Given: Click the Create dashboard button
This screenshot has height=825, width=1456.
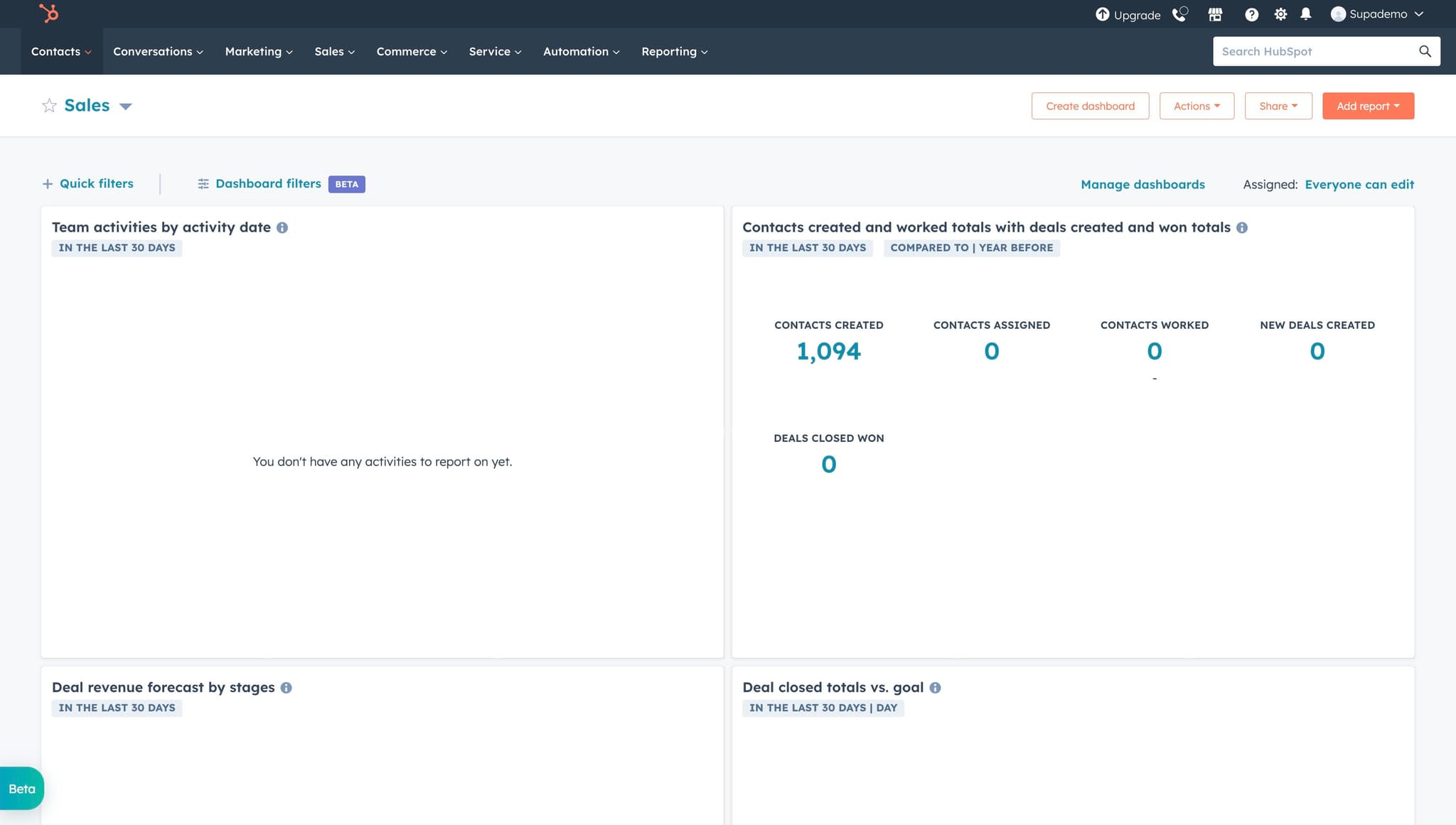Looking at the screenshot, I should (x=1090, y=105).
